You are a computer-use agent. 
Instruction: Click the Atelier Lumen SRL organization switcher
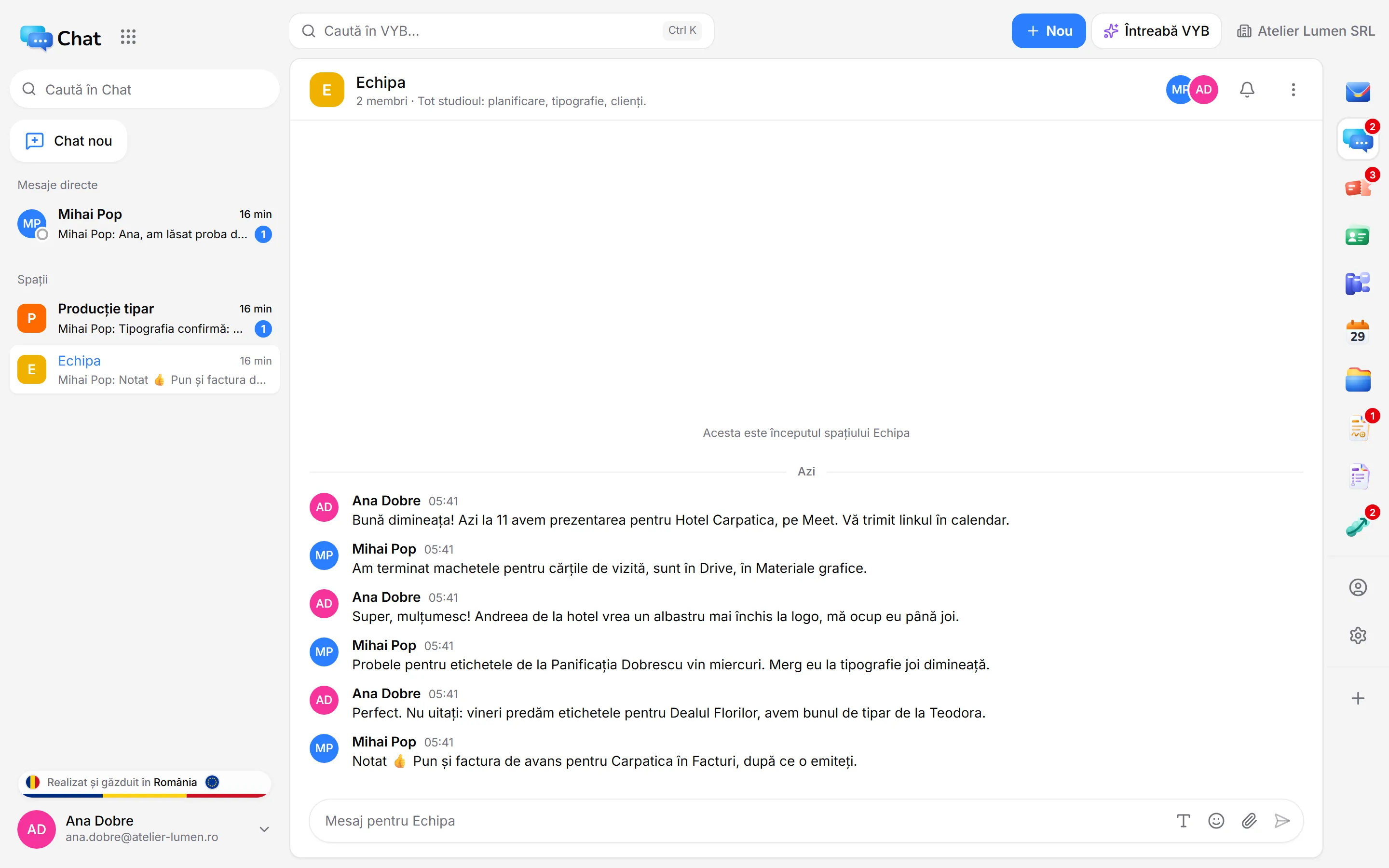(1306, 31)
